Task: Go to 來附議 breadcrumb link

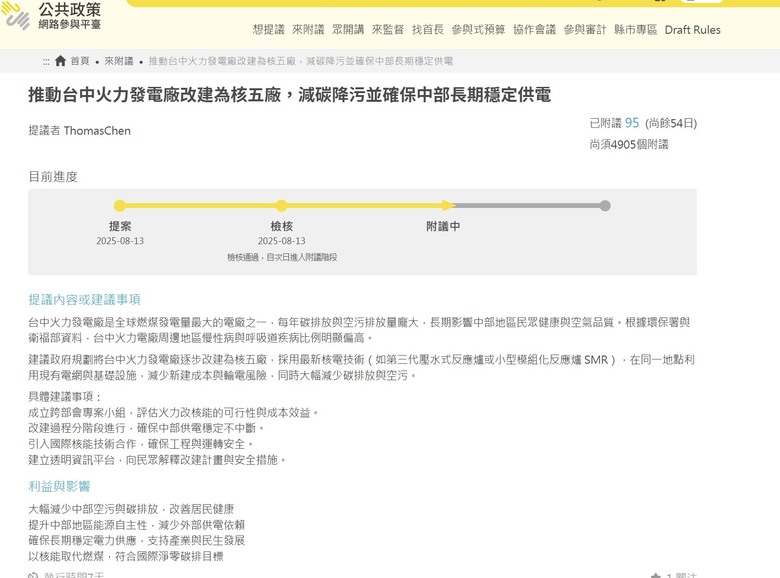Action: point(119,61)
